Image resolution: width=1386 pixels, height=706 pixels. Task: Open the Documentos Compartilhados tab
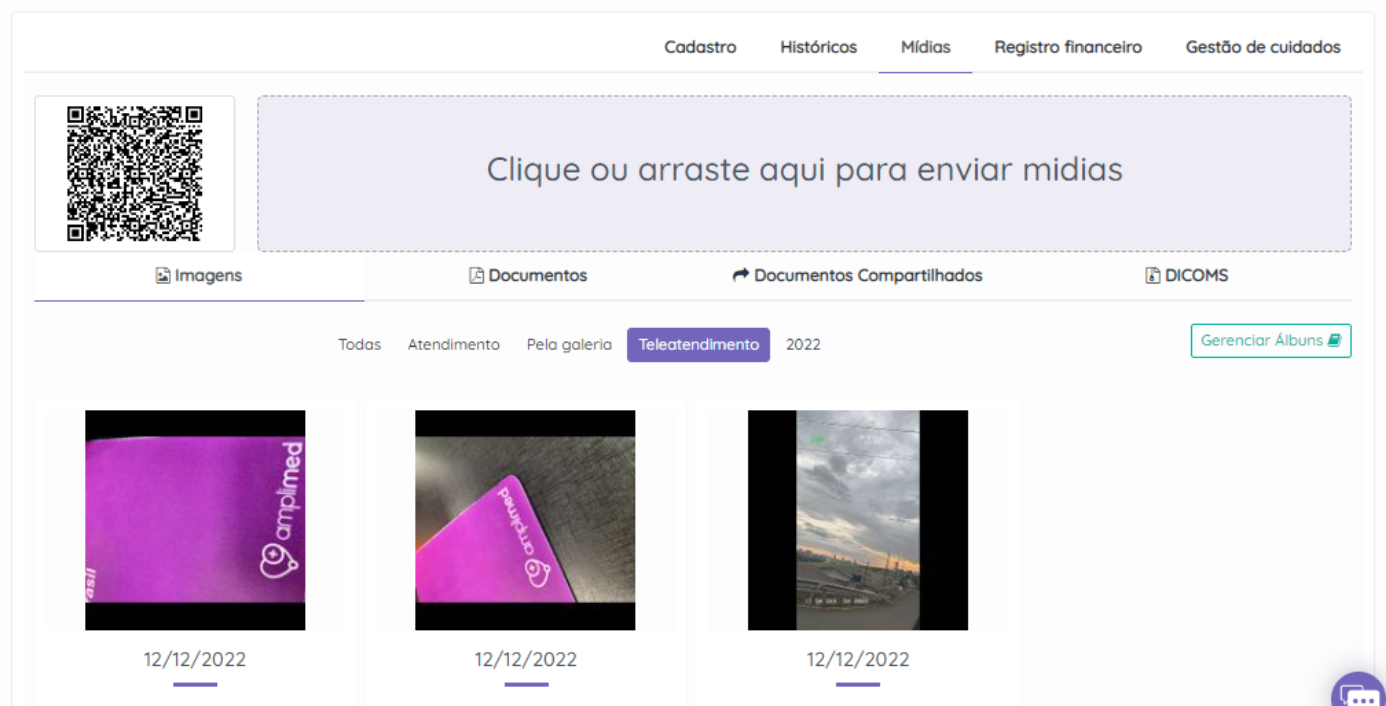click(857, 275)
